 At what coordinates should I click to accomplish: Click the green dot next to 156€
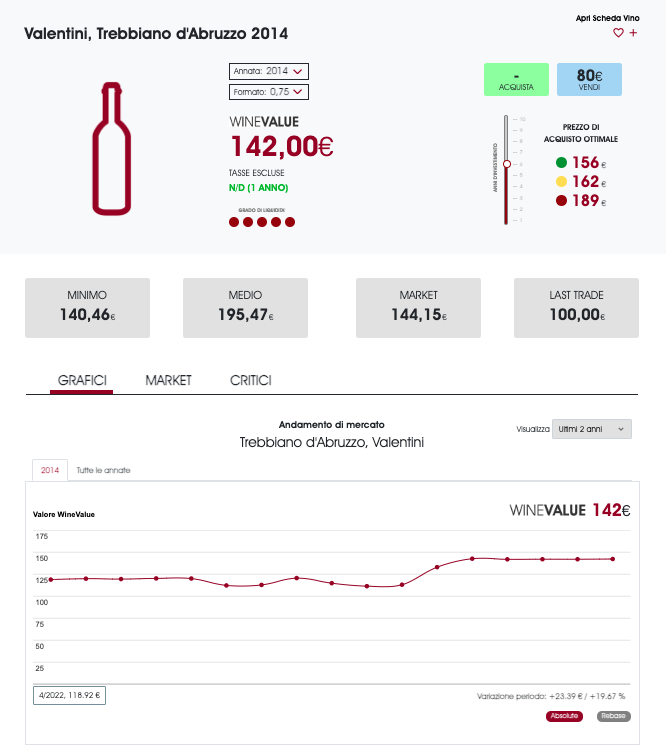coord(561,163)
